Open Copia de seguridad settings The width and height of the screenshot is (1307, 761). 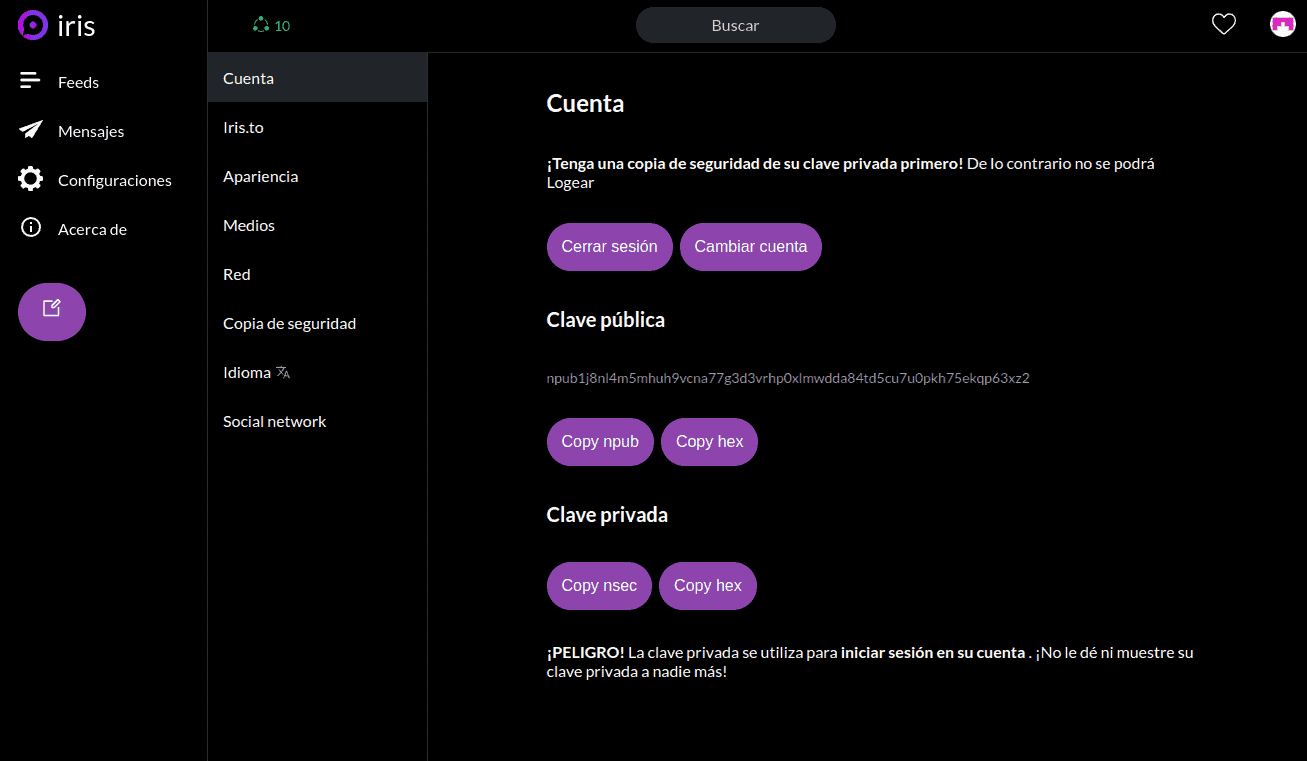click(317, 323)
